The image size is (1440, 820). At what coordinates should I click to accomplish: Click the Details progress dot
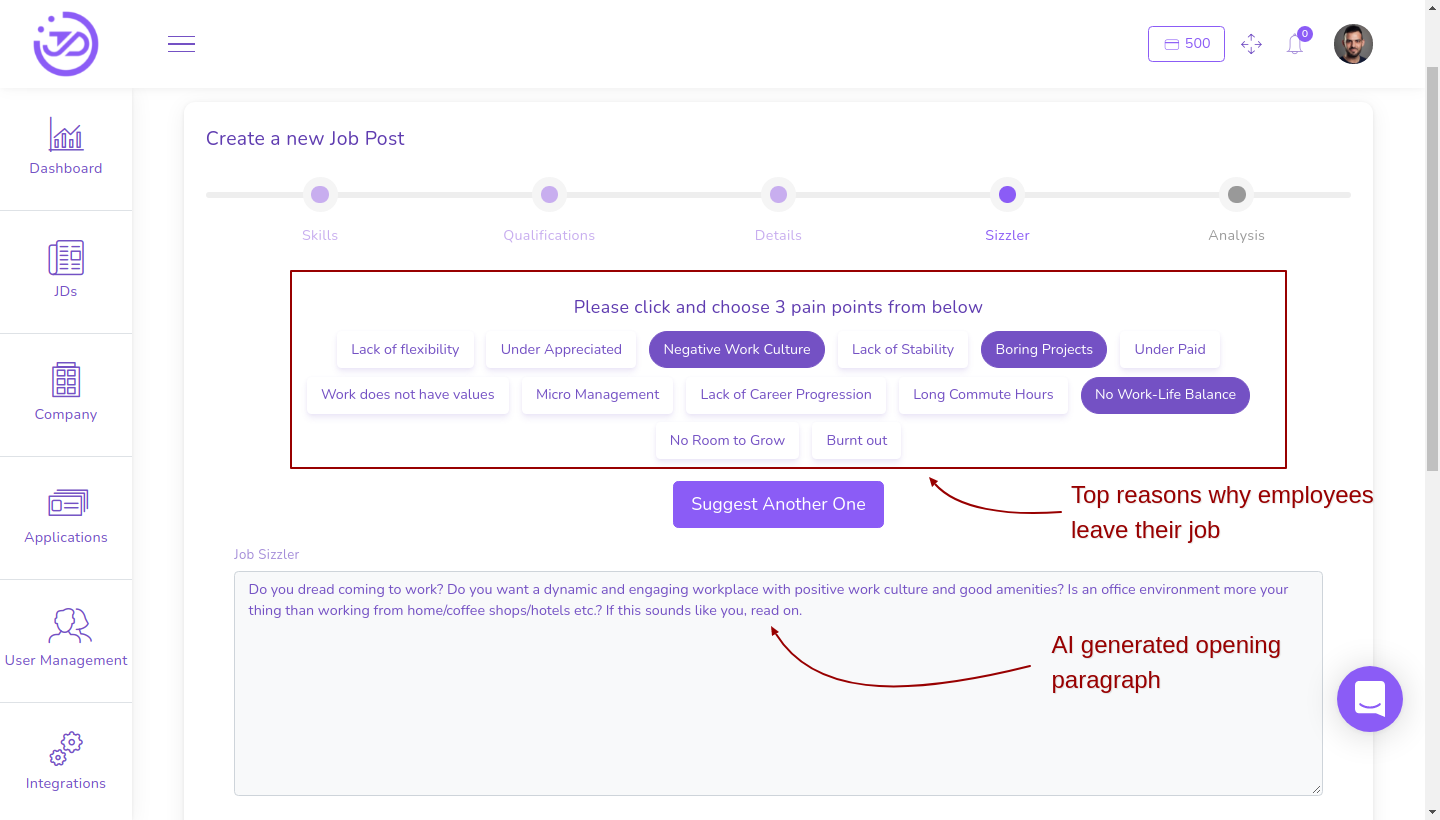778,195
